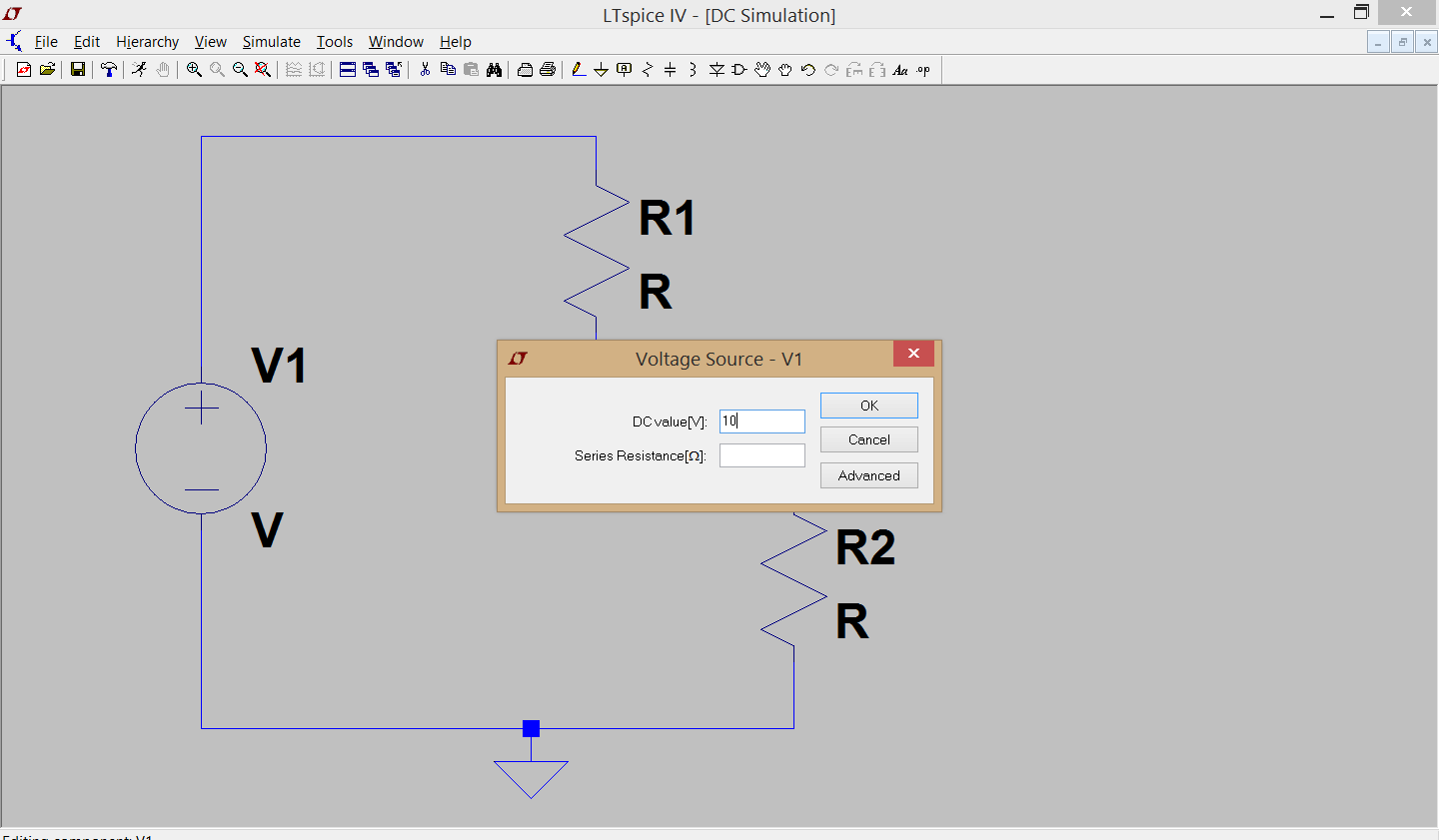Select the R2 resistor zigzag symbol

pyautogui.click(x=793, y=579)
